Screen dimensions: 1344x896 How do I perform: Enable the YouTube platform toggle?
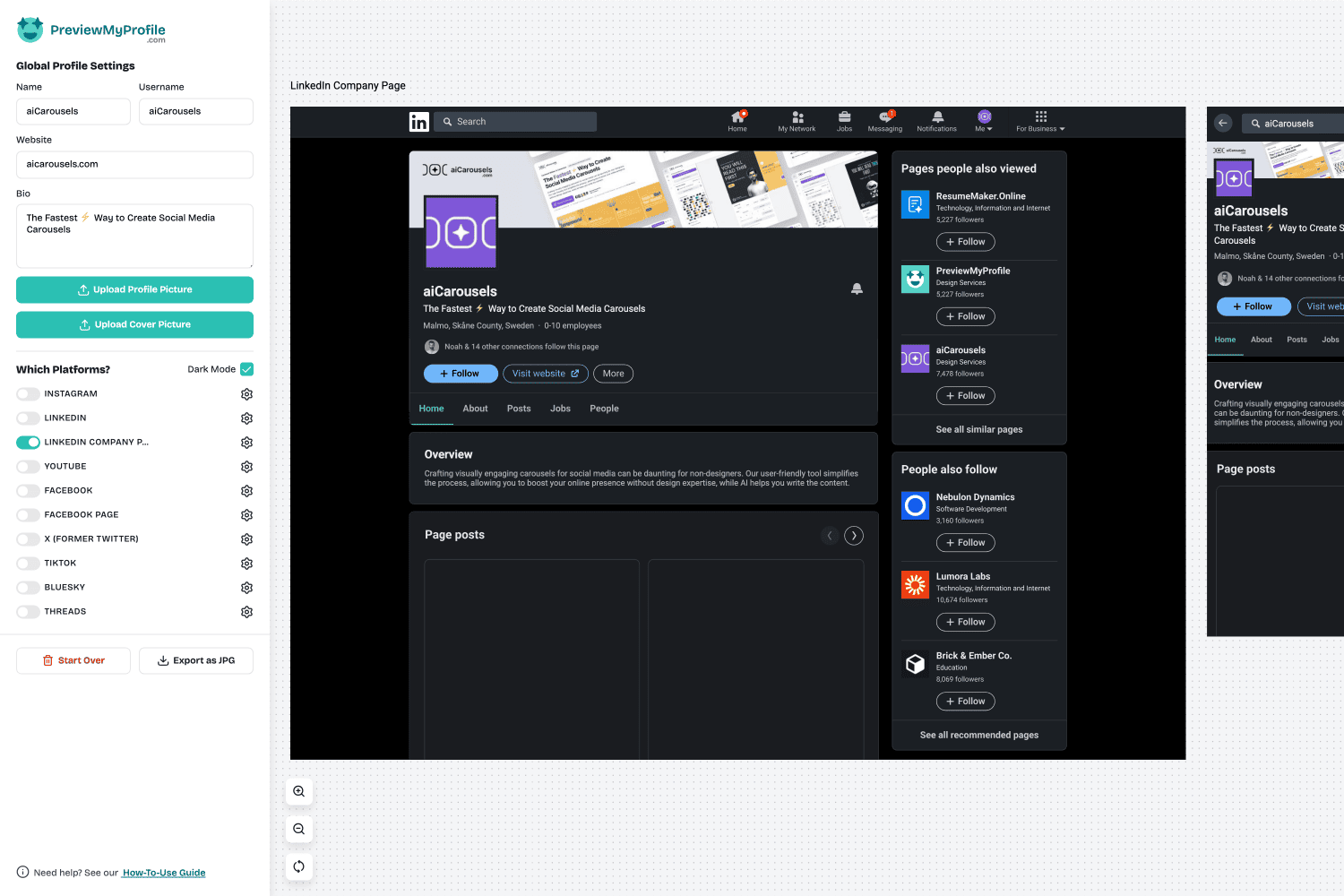tap(29, 467)
